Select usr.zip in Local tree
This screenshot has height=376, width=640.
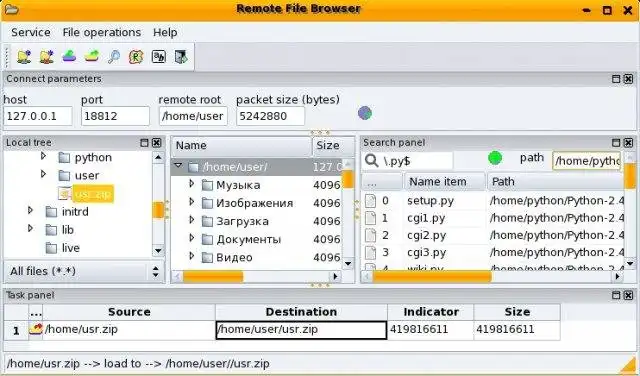coord(93,194)
